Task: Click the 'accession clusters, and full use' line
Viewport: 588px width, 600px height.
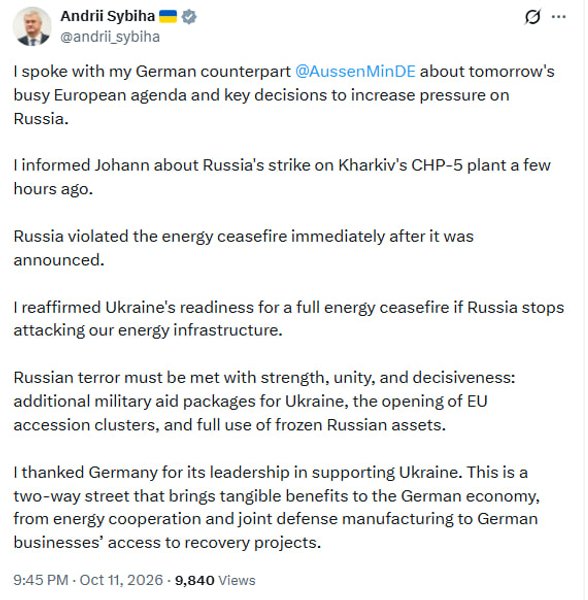Action: click(x=230, y=425)
